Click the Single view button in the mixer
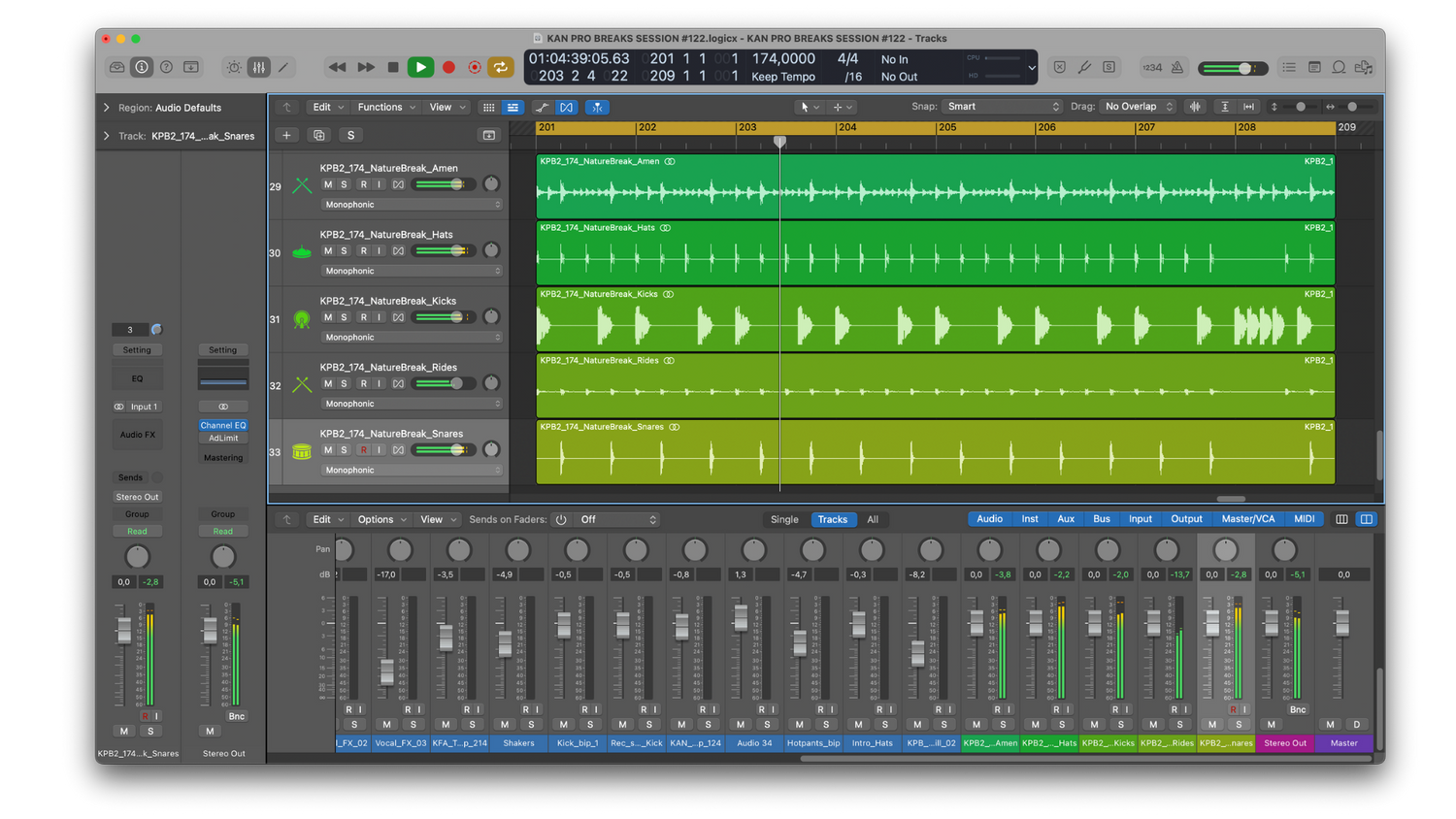The height and width of the screenshot is (819, 1456). pyautogui.click(x=784, y=519)
